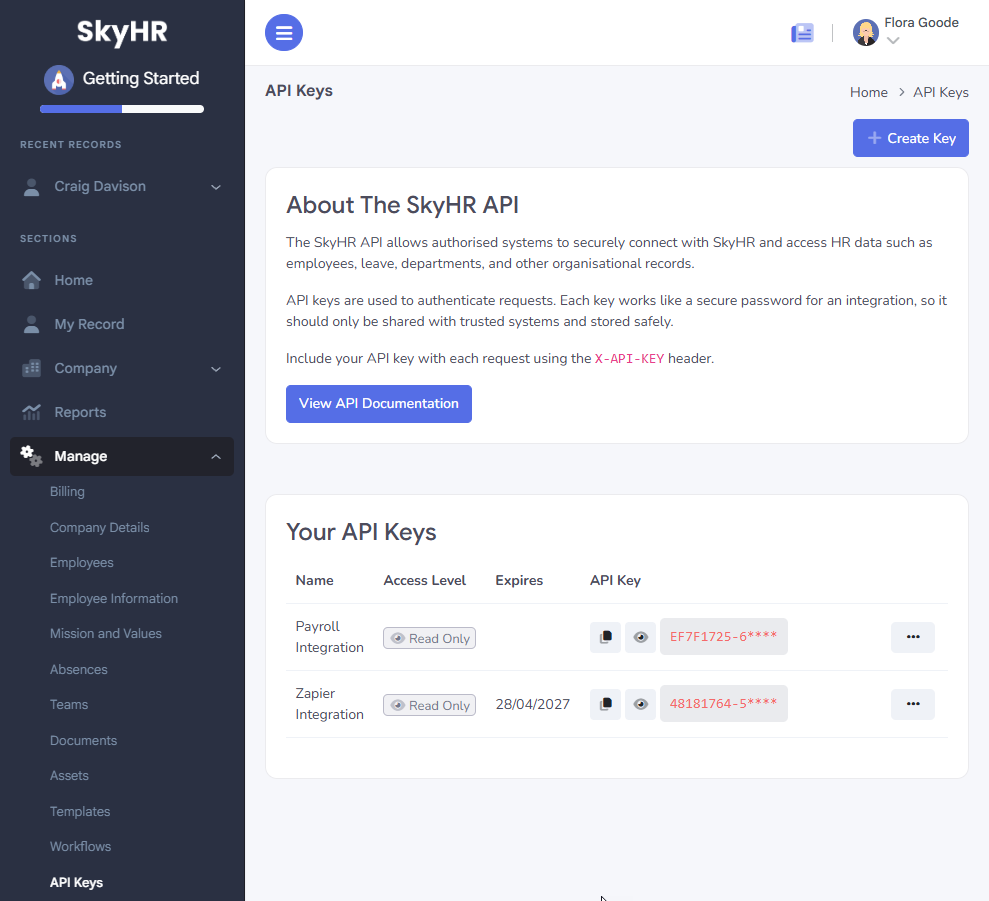Viewport: 989px width, 901px height.
Task: Copy the Payroll Integration API key
Action: coord(605,637)
